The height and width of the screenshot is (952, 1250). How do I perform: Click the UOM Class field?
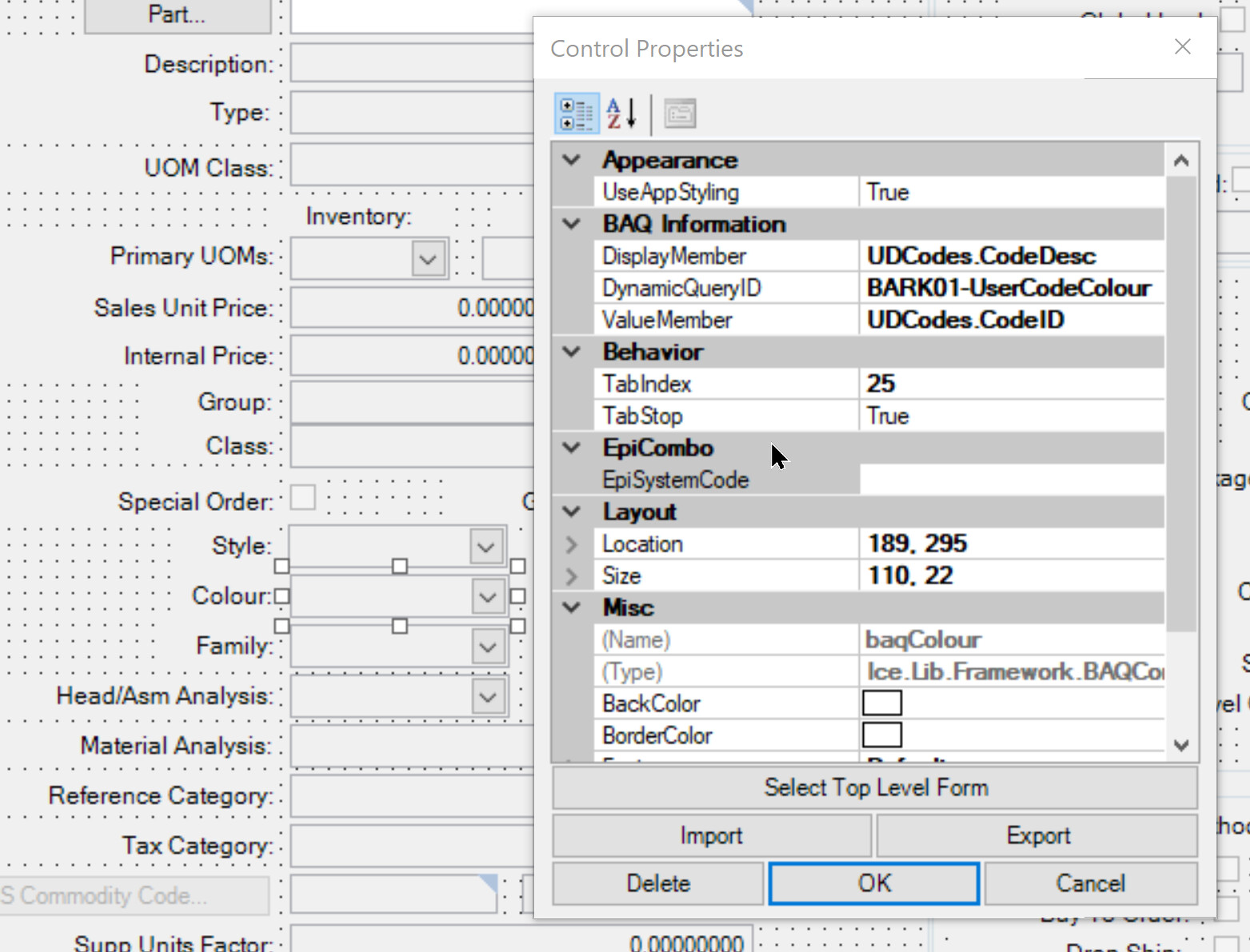click(412, 165)
